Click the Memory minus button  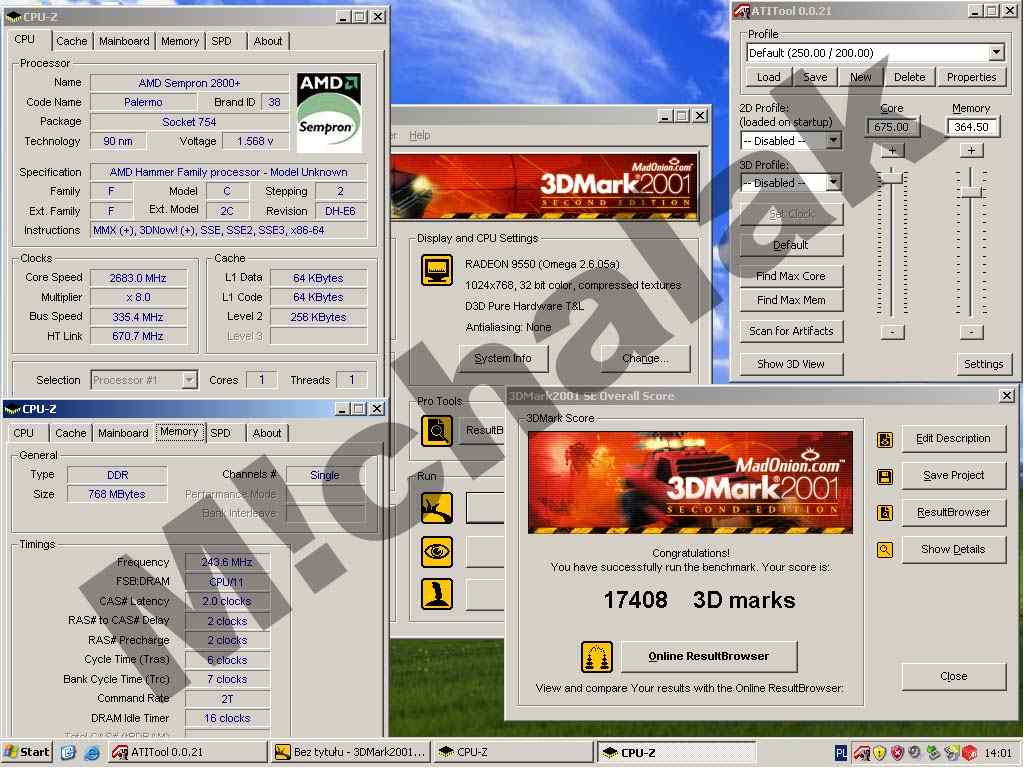pos(971,332)
